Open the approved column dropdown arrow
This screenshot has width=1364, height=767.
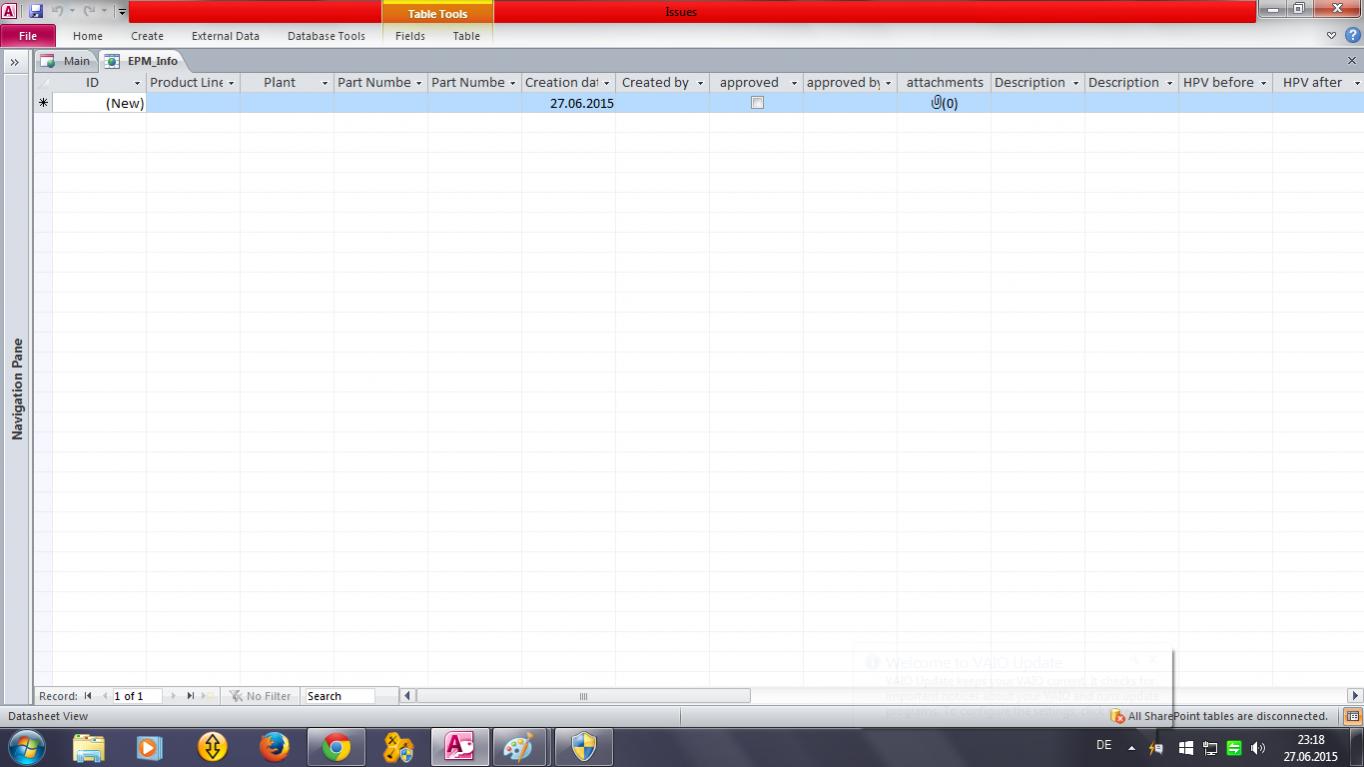(x=794, y=83)
